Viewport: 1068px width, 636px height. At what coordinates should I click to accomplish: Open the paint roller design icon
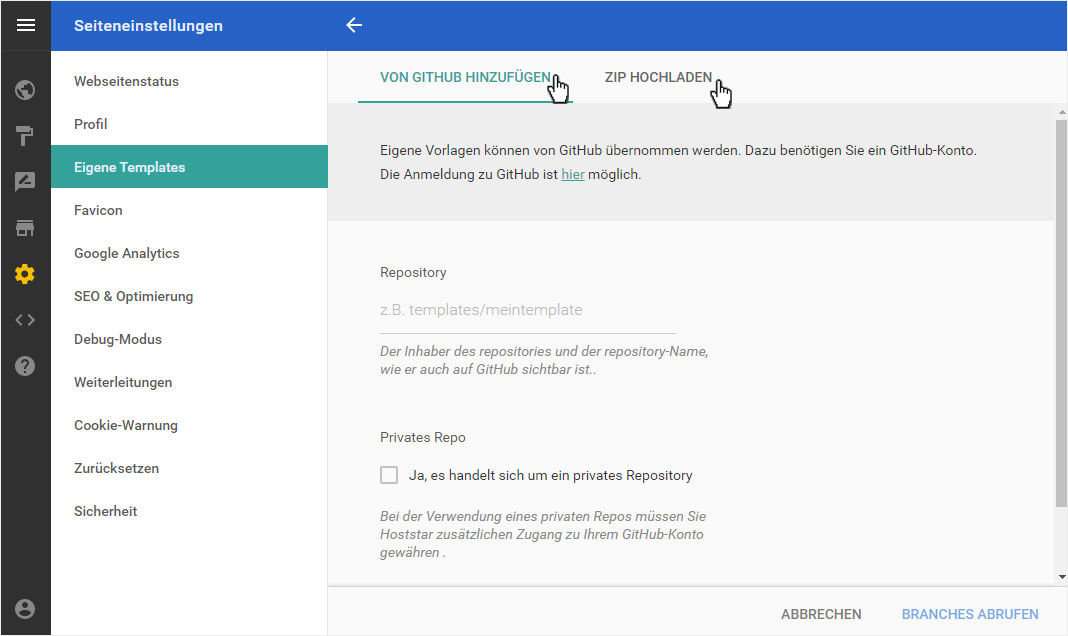click(x=25, y=136)
